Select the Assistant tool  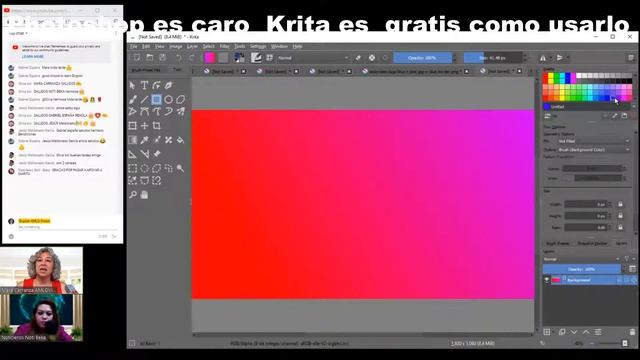point(132,154)
